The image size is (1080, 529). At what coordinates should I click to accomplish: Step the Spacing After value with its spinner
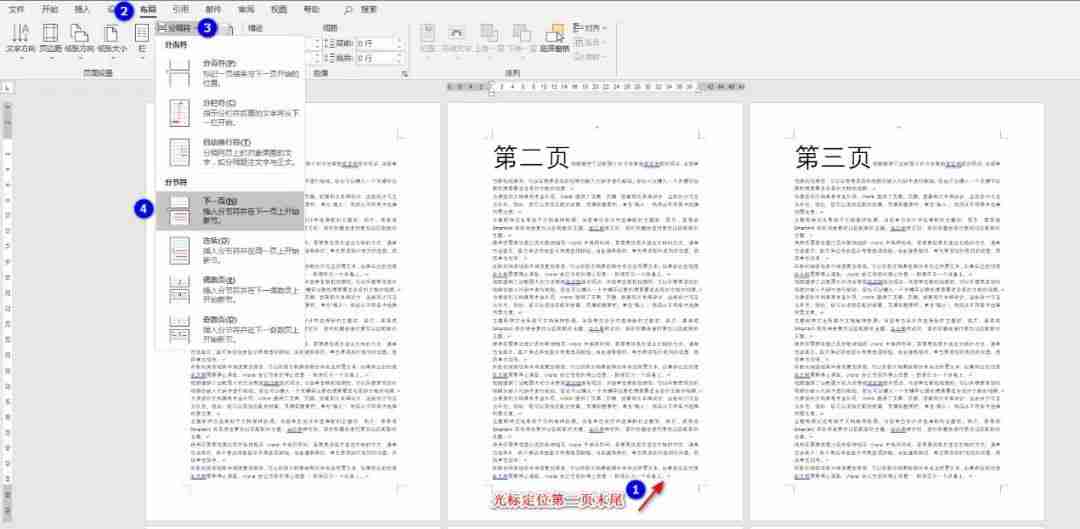coord(399,59)
